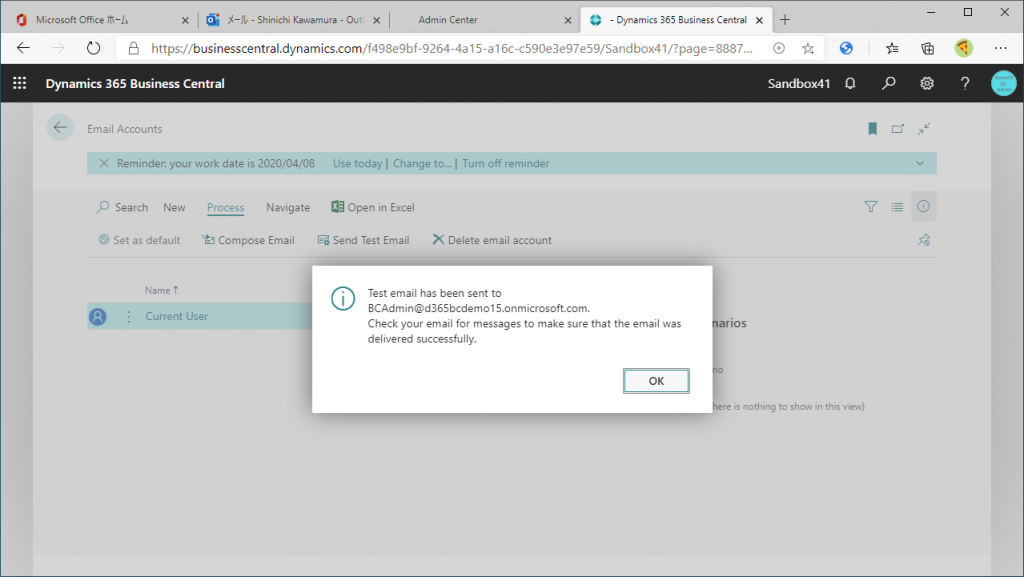Select the Process menu tab
1024x577 pixels.
(x=225, y=207)
